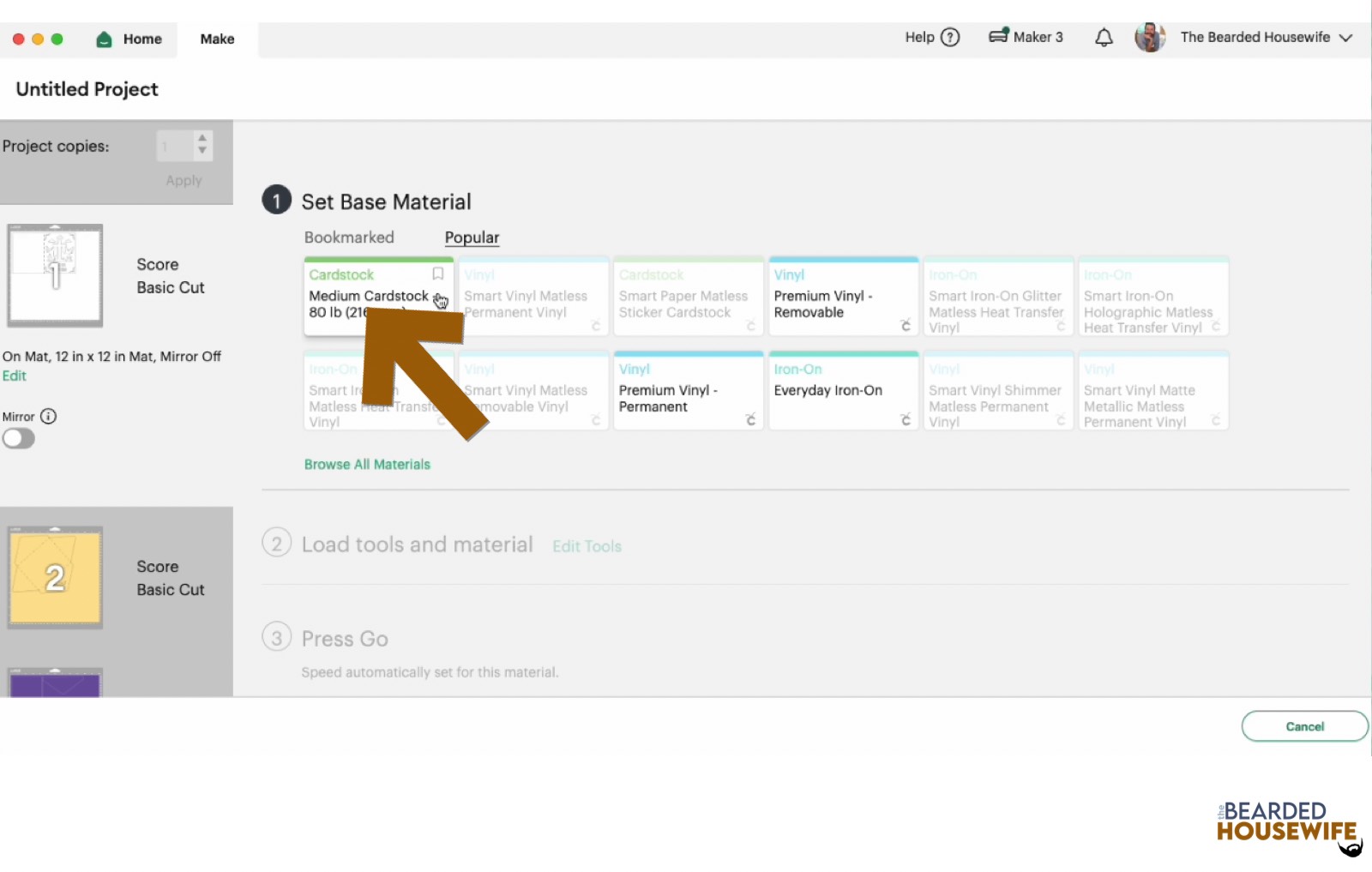Choose Premium Vinyl - Removable material
Viewport: 1372px width, 872px height.
[843, 296]
